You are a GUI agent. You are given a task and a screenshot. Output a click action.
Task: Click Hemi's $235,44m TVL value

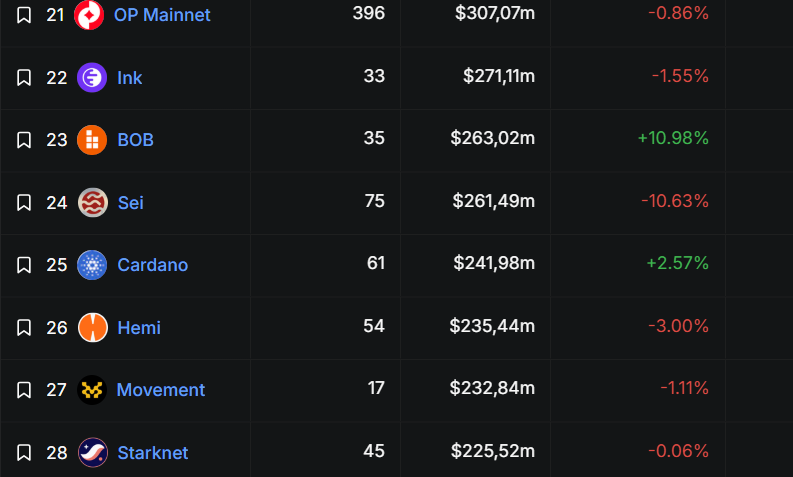[x=492, y=327]
